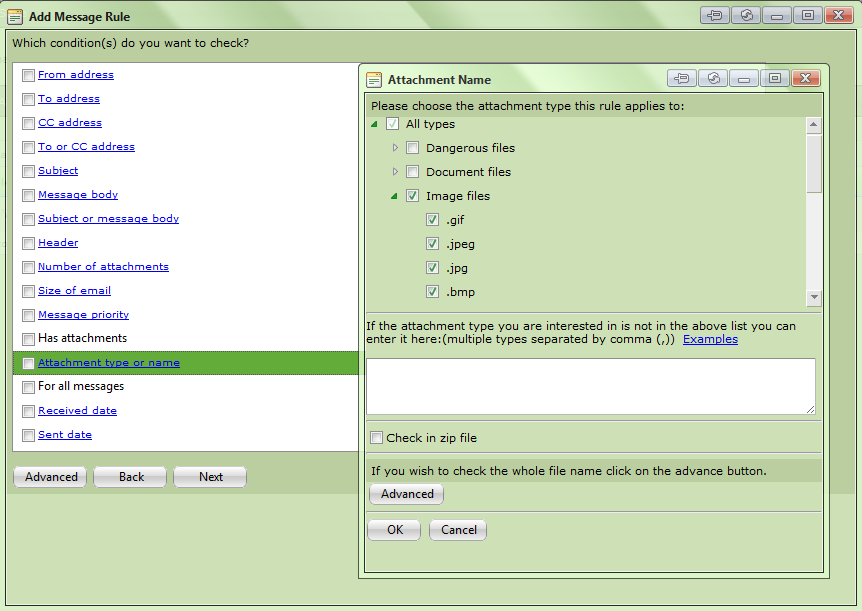
Task: Click the Cancel button
Action: [x=458, y=530]
